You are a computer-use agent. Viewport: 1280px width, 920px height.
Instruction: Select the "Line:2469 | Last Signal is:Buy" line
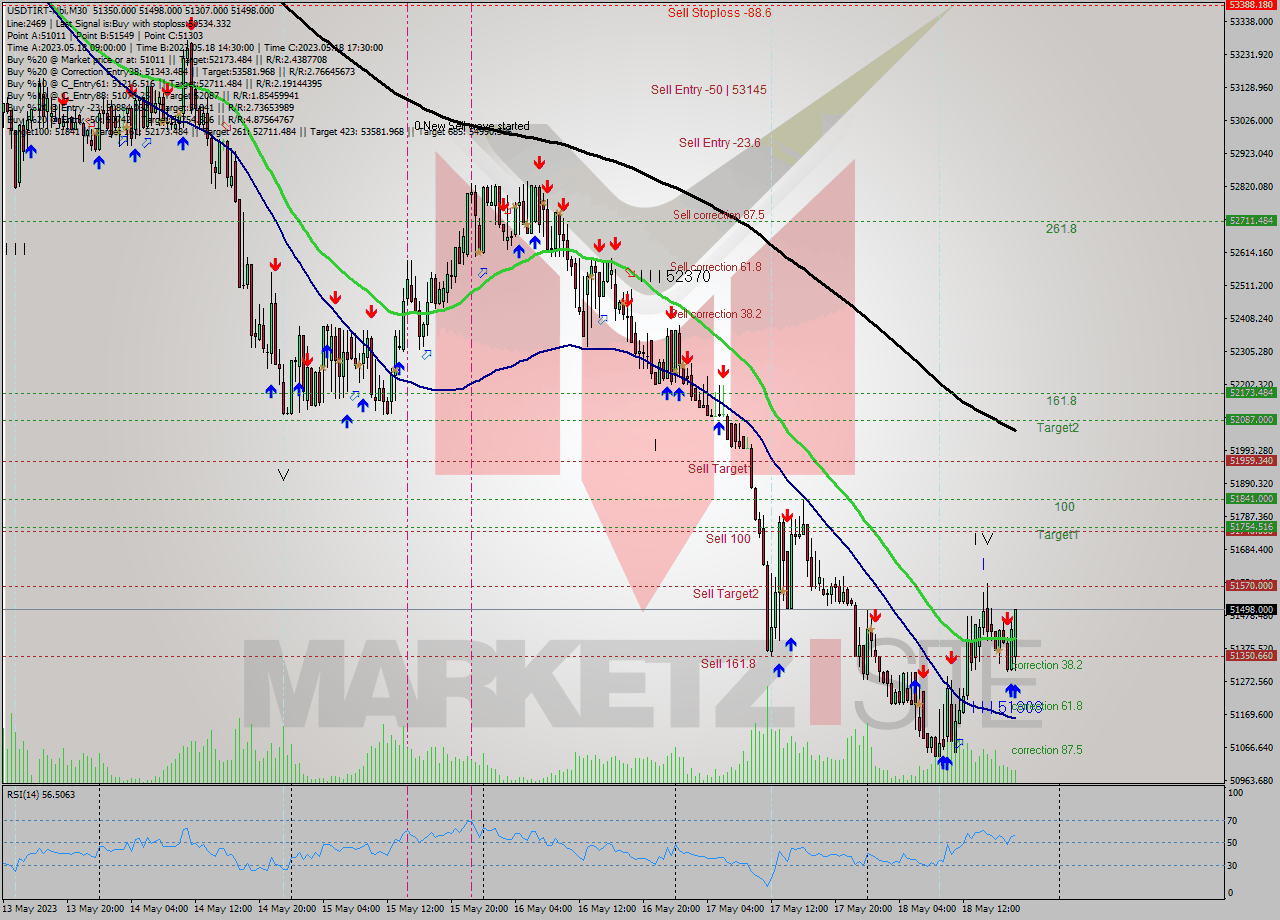[118, 23]
